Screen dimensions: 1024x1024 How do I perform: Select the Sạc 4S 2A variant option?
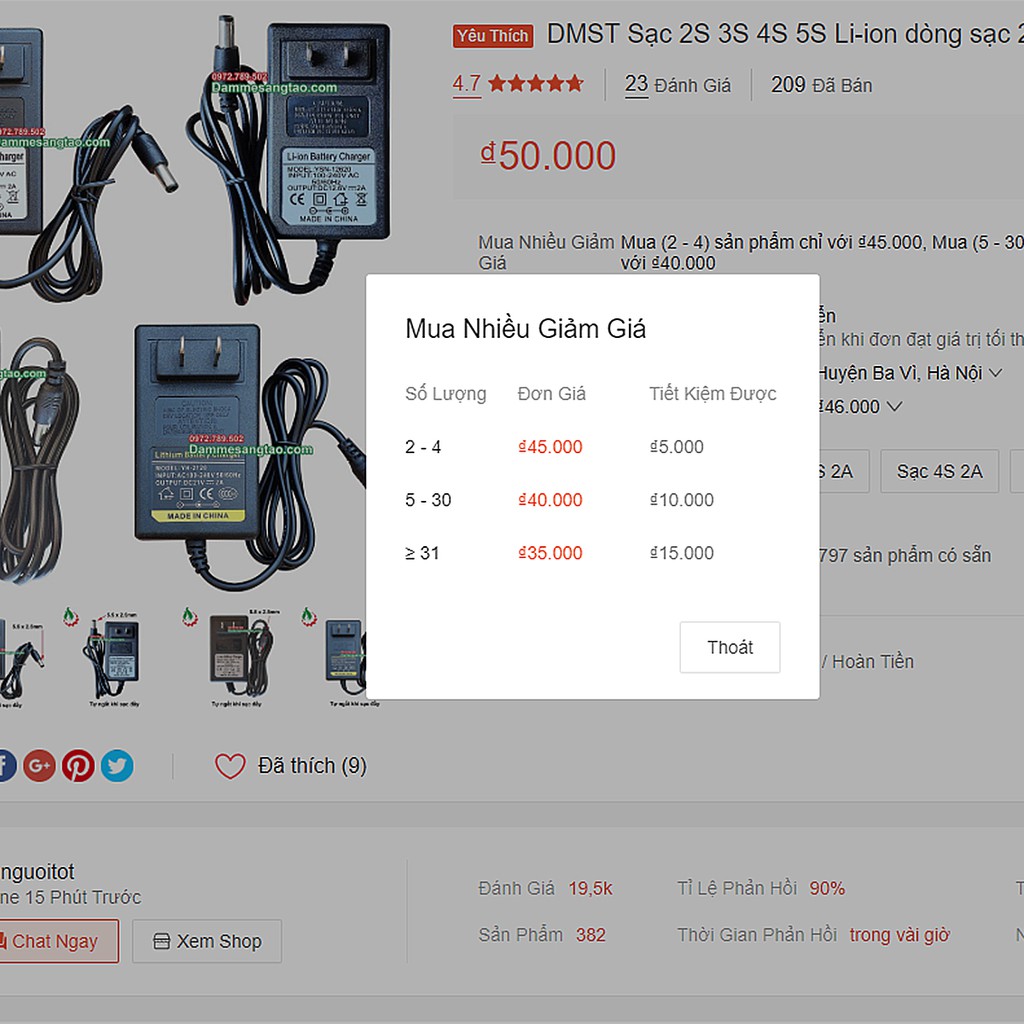point(939,471)
